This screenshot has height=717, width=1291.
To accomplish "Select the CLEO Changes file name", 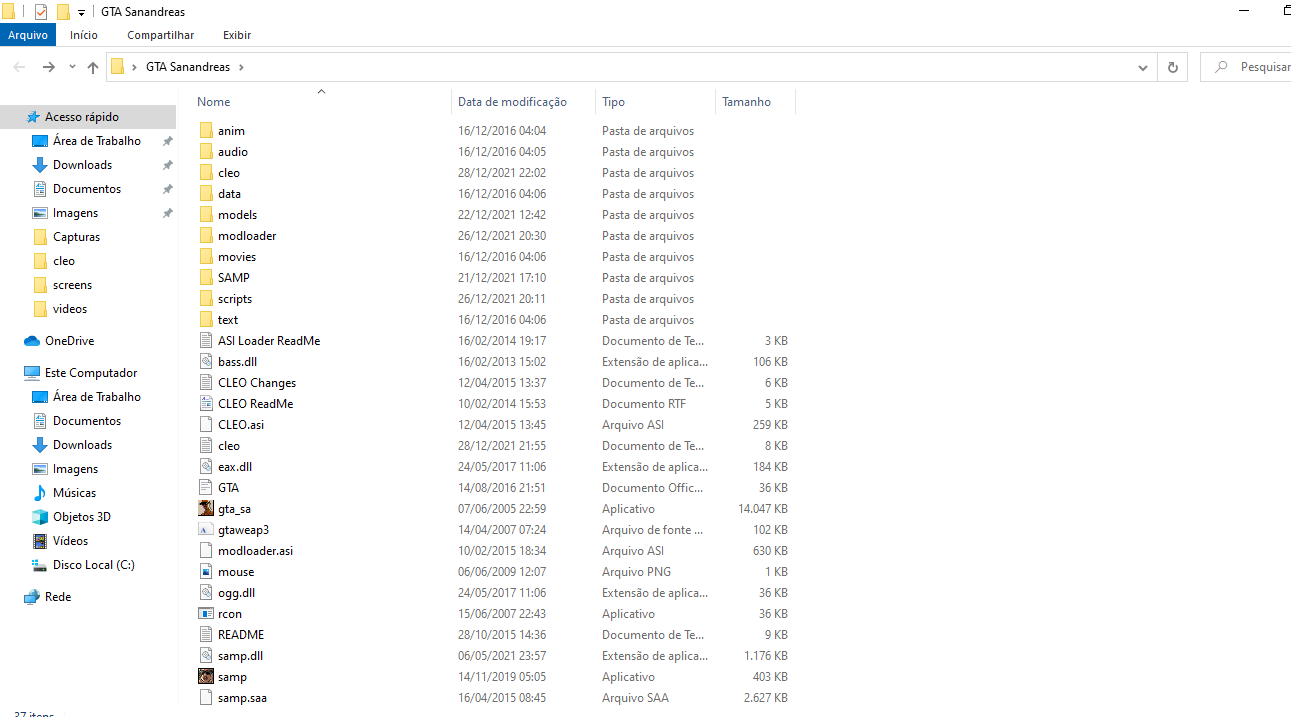I will coord(257,383).
